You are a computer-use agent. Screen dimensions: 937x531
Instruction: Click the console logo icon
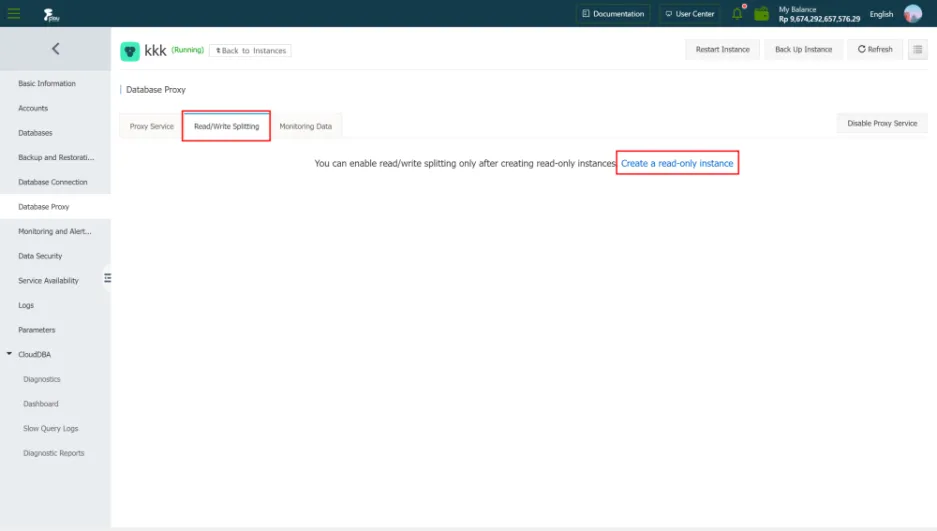point(51,14)
